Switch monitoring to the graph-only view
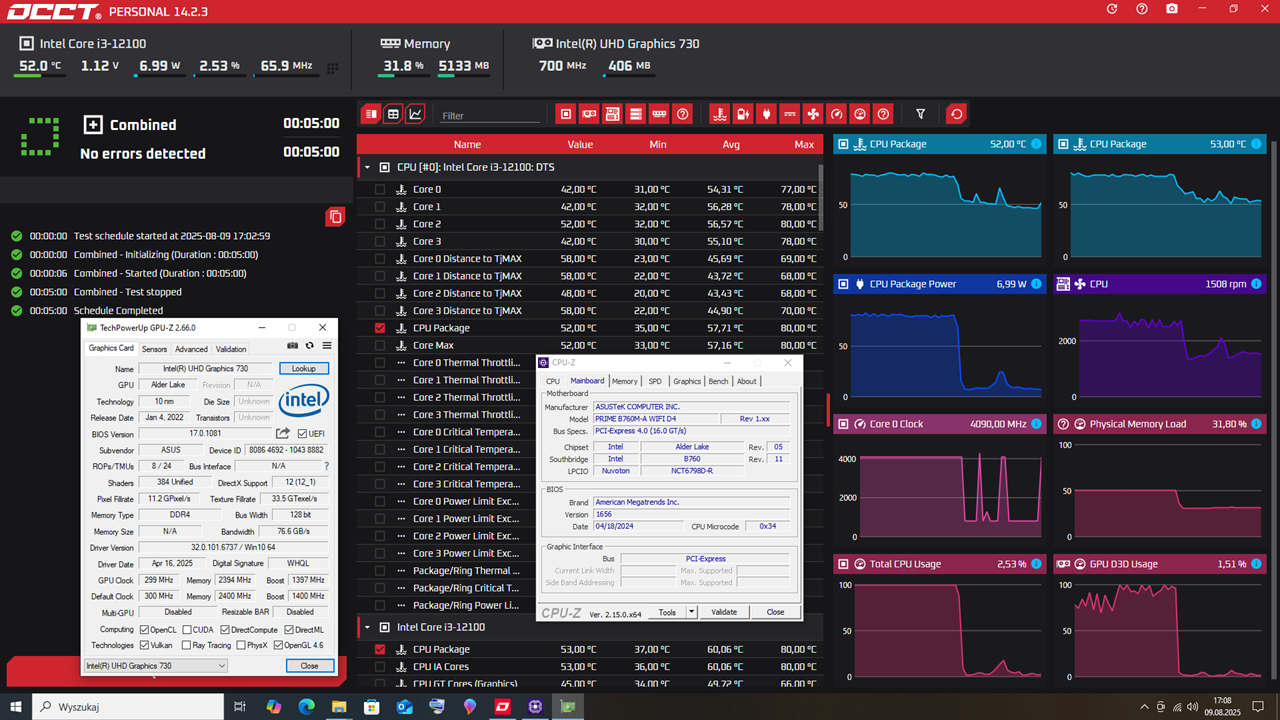 pyautogui.click(x=416, y=114)
